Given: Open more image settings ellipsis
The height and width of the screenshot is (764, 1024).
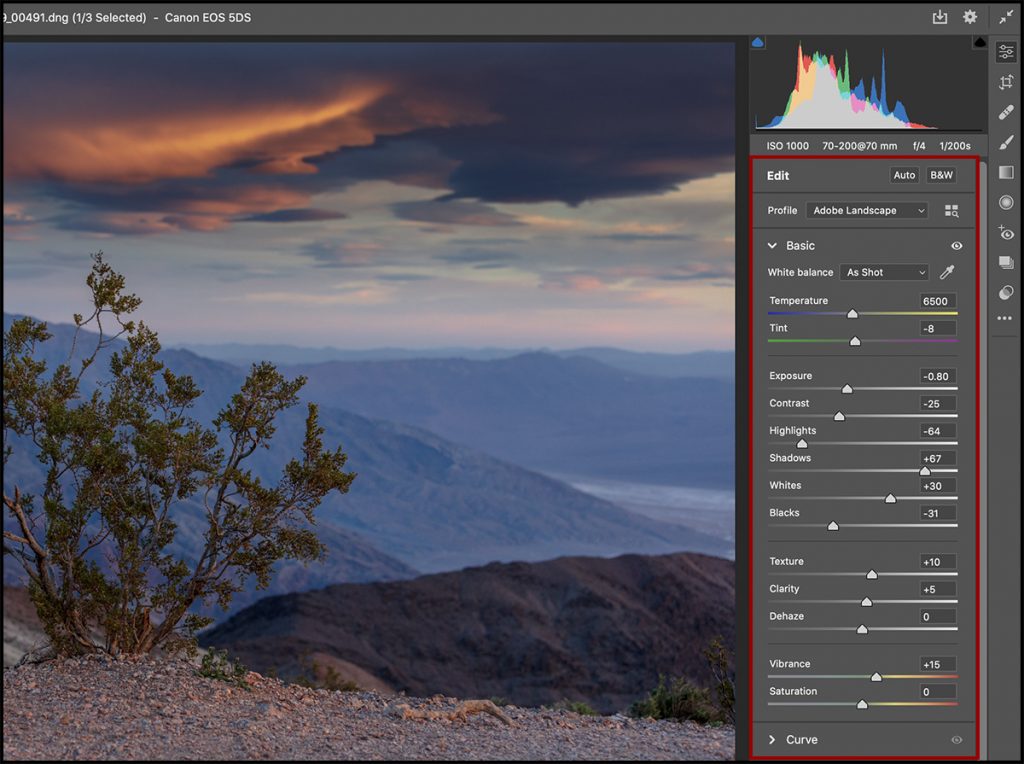Looking at the screenshot, I should [x=1005, y=319].
